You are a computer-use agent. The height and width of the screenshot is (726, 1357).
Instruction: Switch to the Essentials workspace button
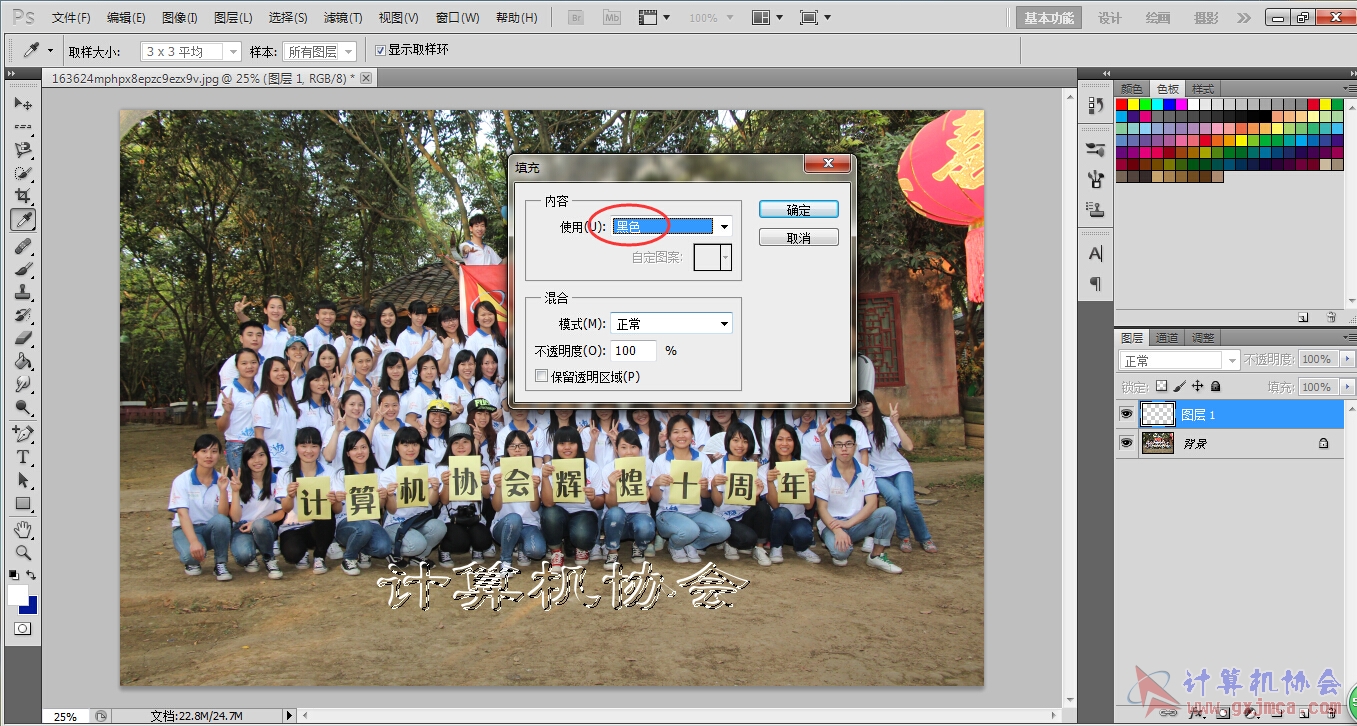point(1049,18)
